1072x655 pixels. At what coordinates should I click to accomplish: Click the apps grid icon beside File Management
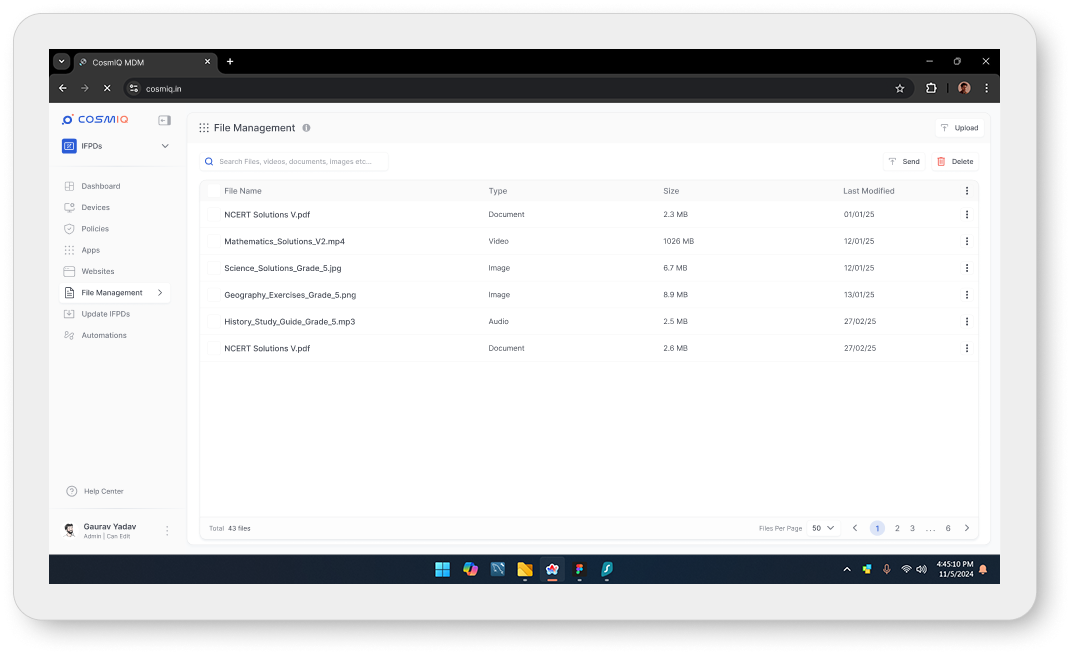204,128
